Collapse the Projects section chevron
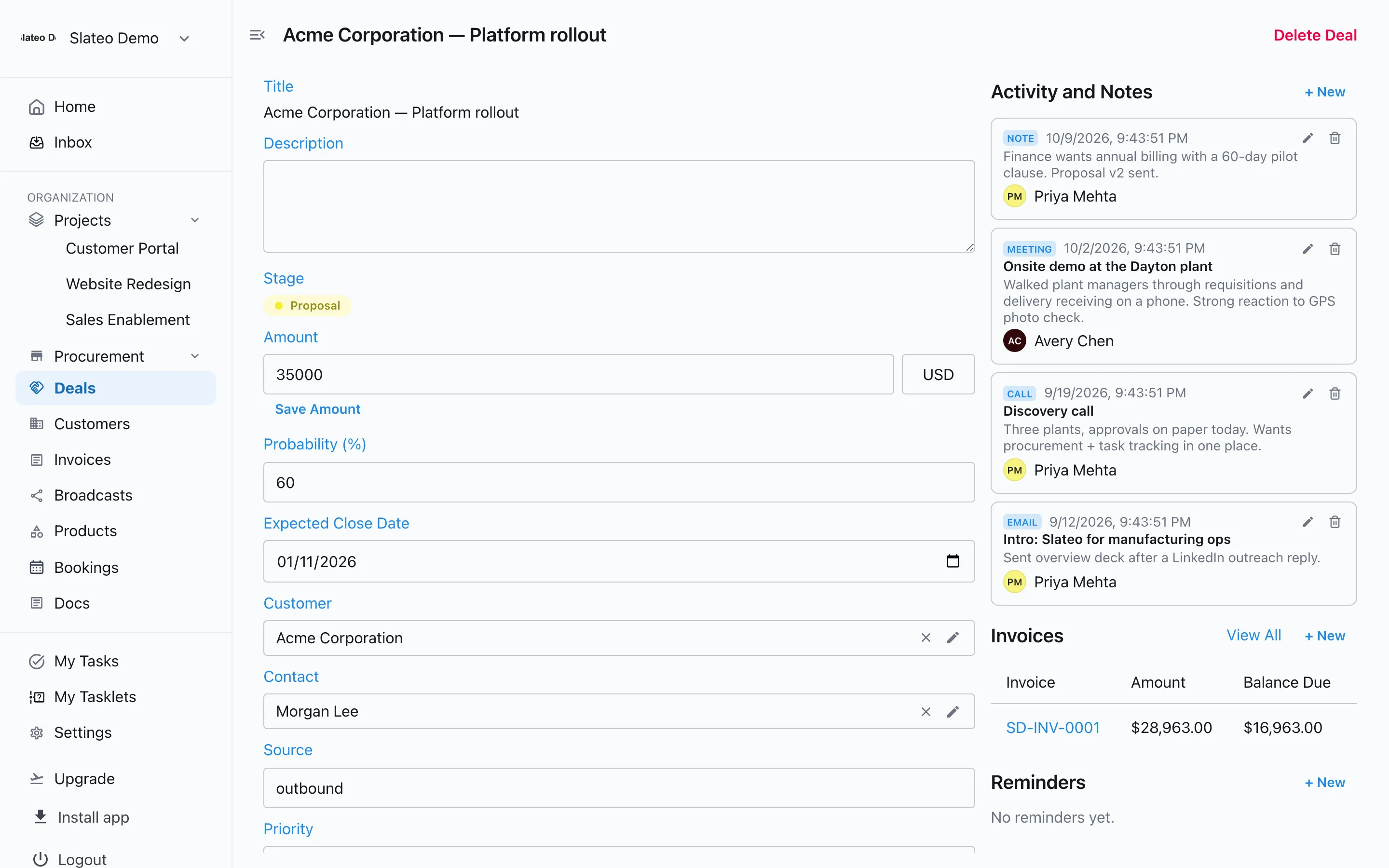Screen dimensions: 1389x868 click(x=195, y=220)
